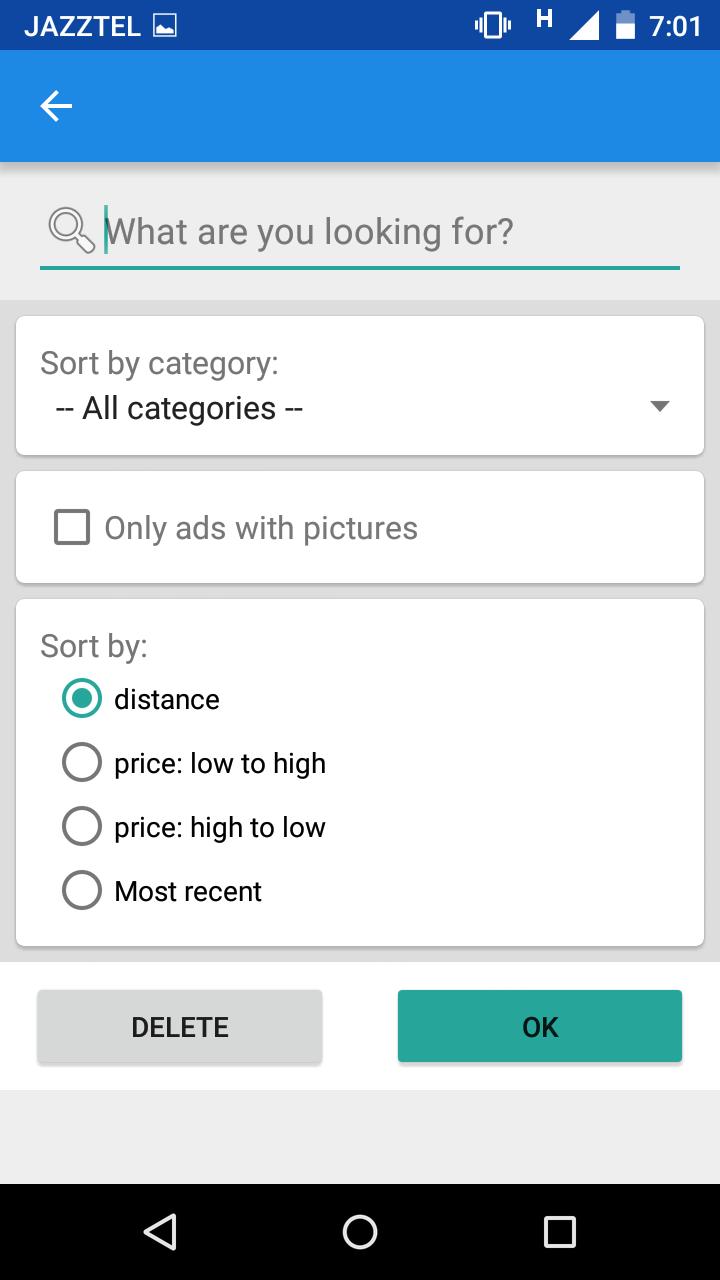This screenshot has width=720, height=1280.
Task: Enable Only ads with pictures checkbox
Action: click(x=72, y=527)
